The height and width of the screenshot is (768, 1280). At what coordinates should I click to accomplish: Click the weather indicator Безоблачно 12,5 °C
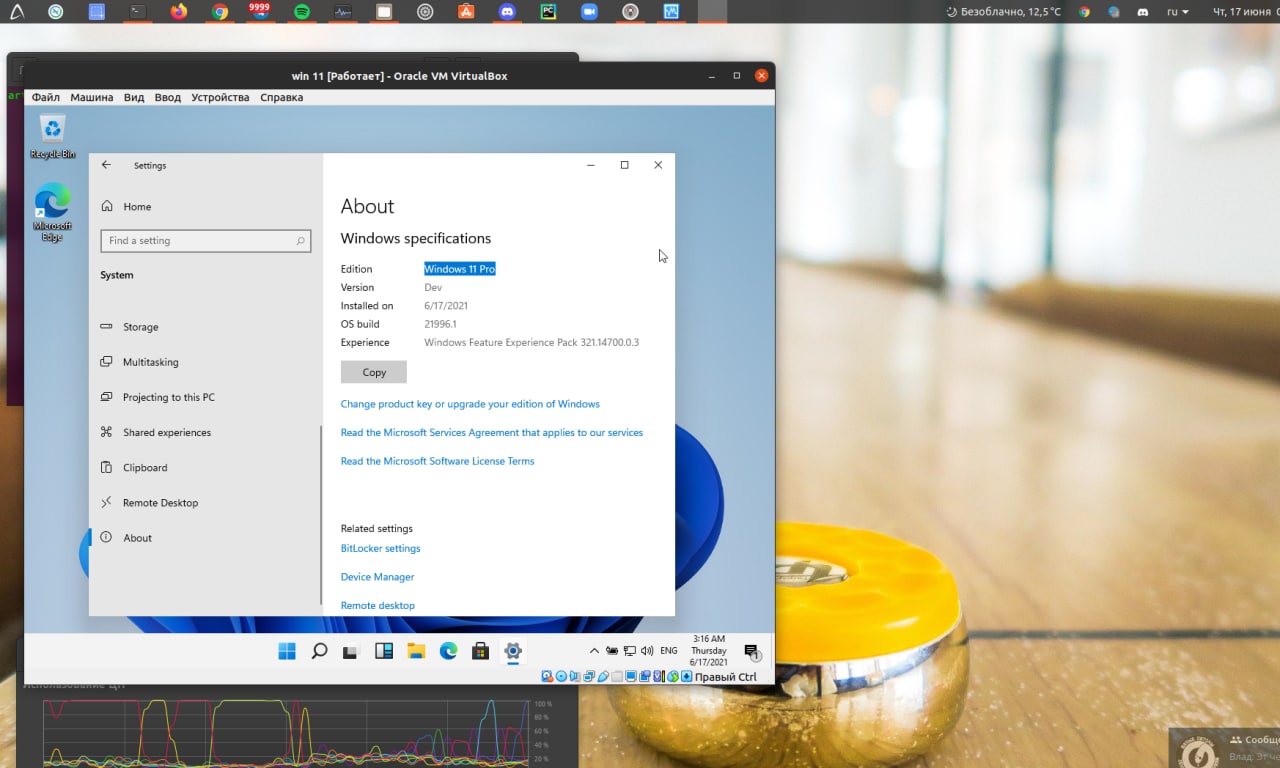(x=1004, y=12)
